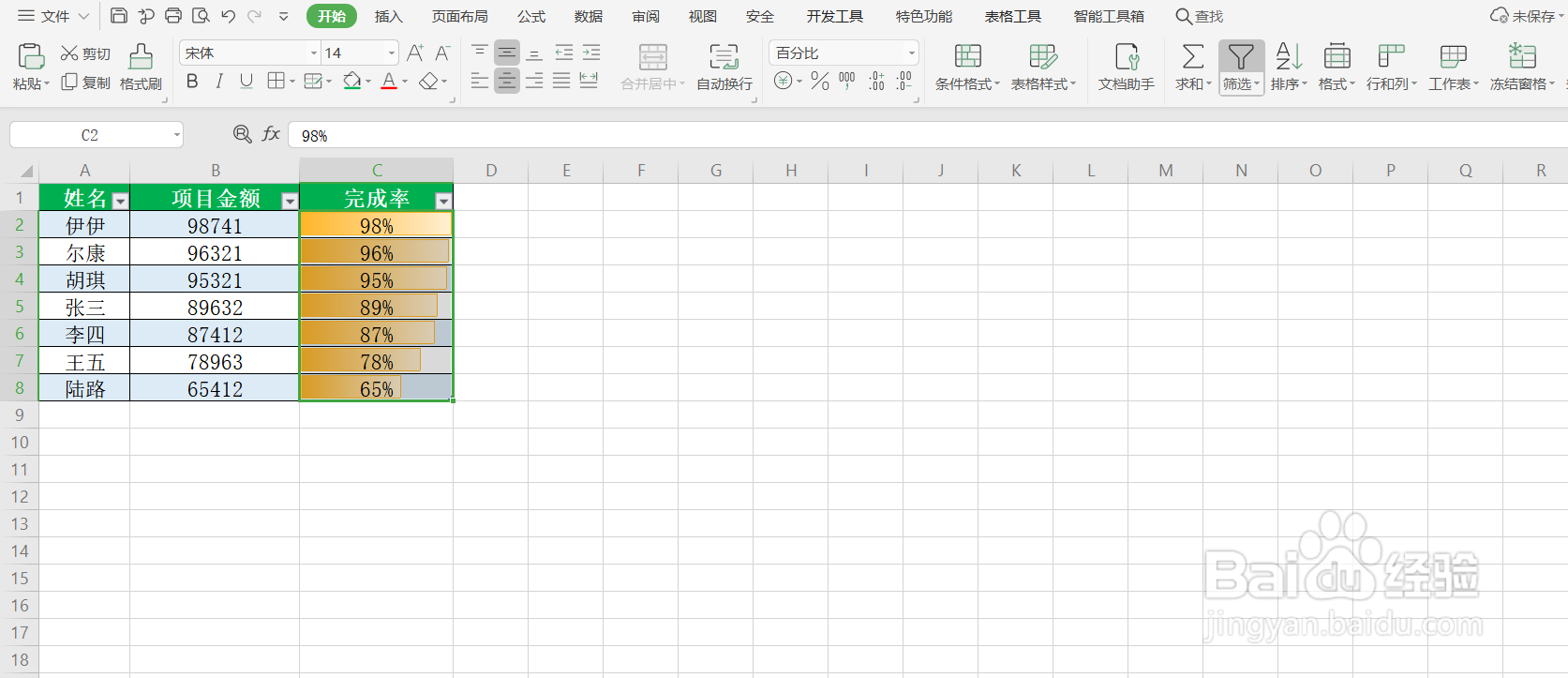The height and width of the screenshot is (678, 1568).
Task: Click the zoom magnifier beside fx
Action: tap(242, 134)
